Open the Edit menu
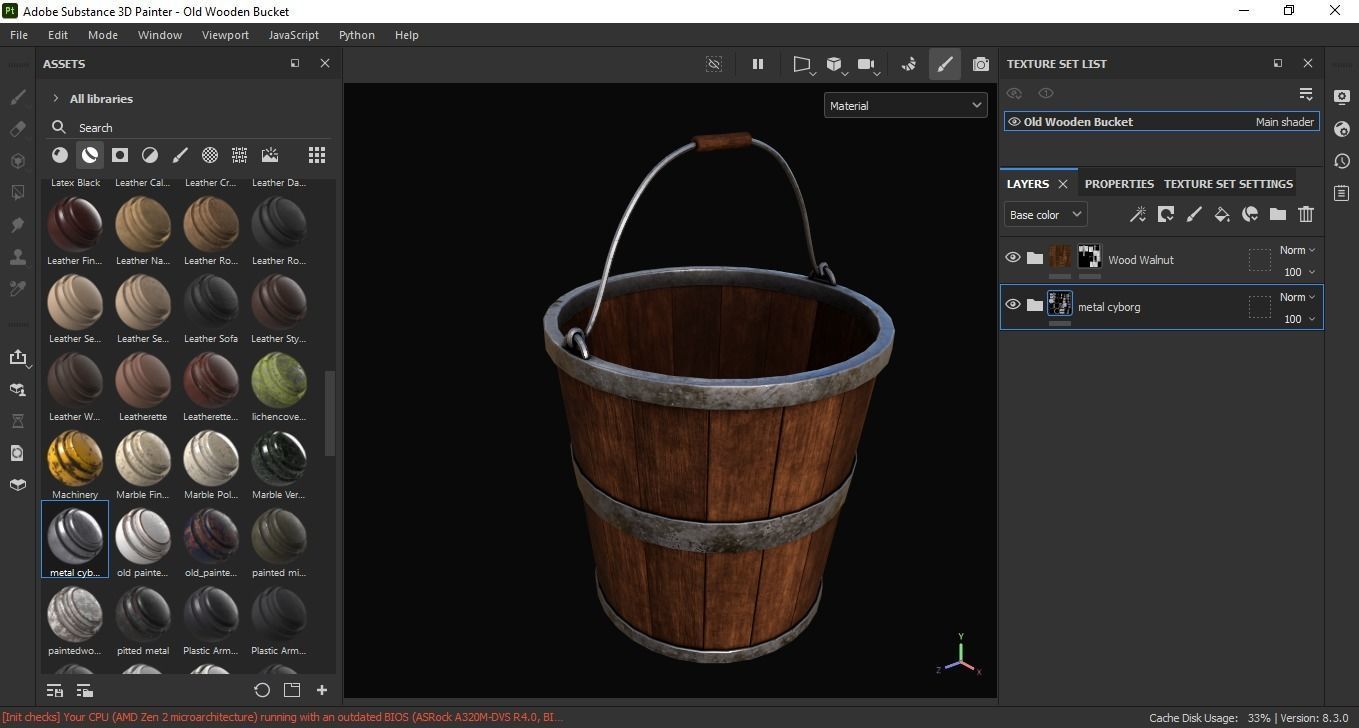 click(58, 35)
